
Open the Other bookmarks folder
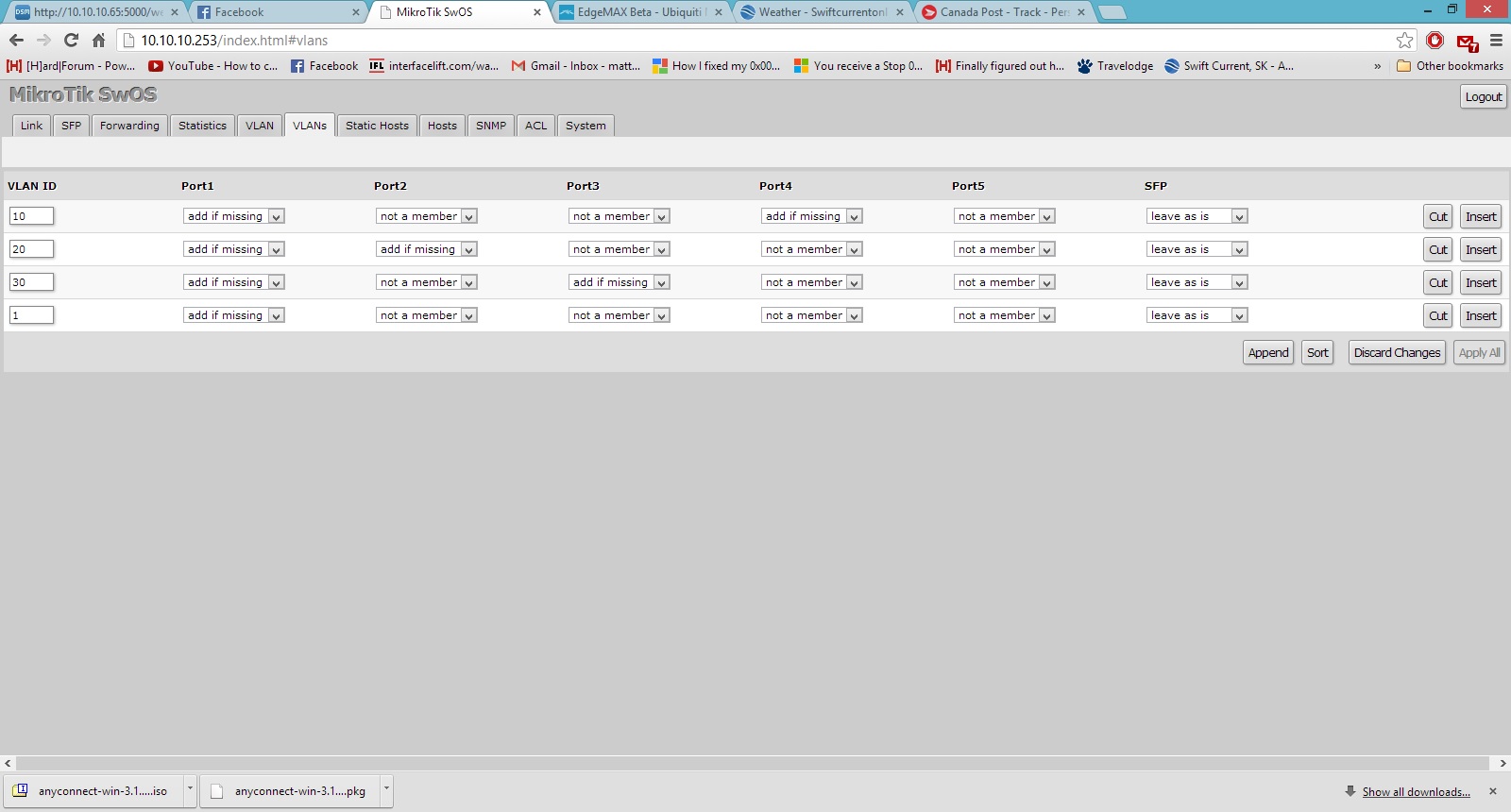tap(1450, 66)
